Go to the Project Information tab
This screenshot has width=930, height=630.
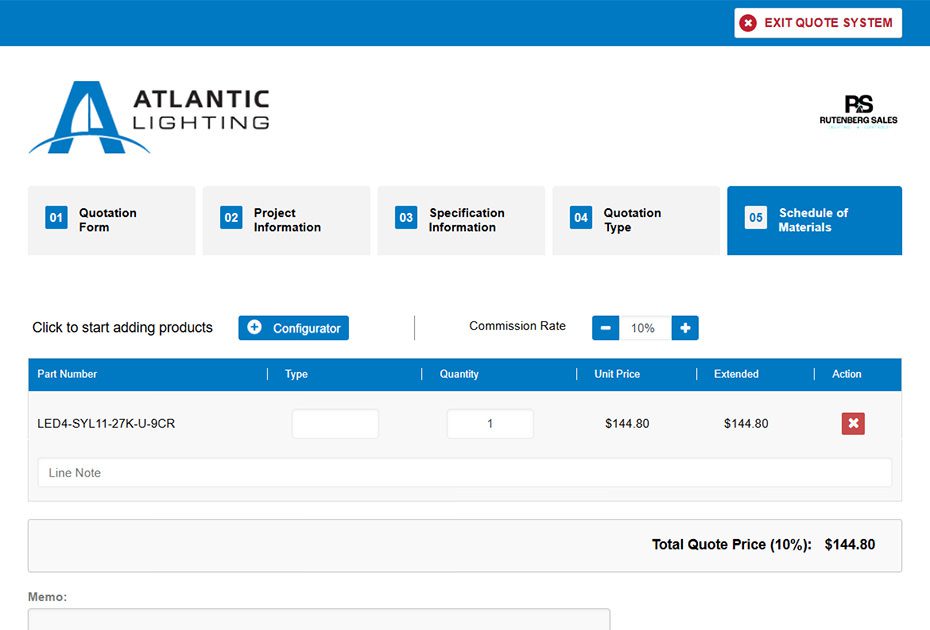coord(286,220)
